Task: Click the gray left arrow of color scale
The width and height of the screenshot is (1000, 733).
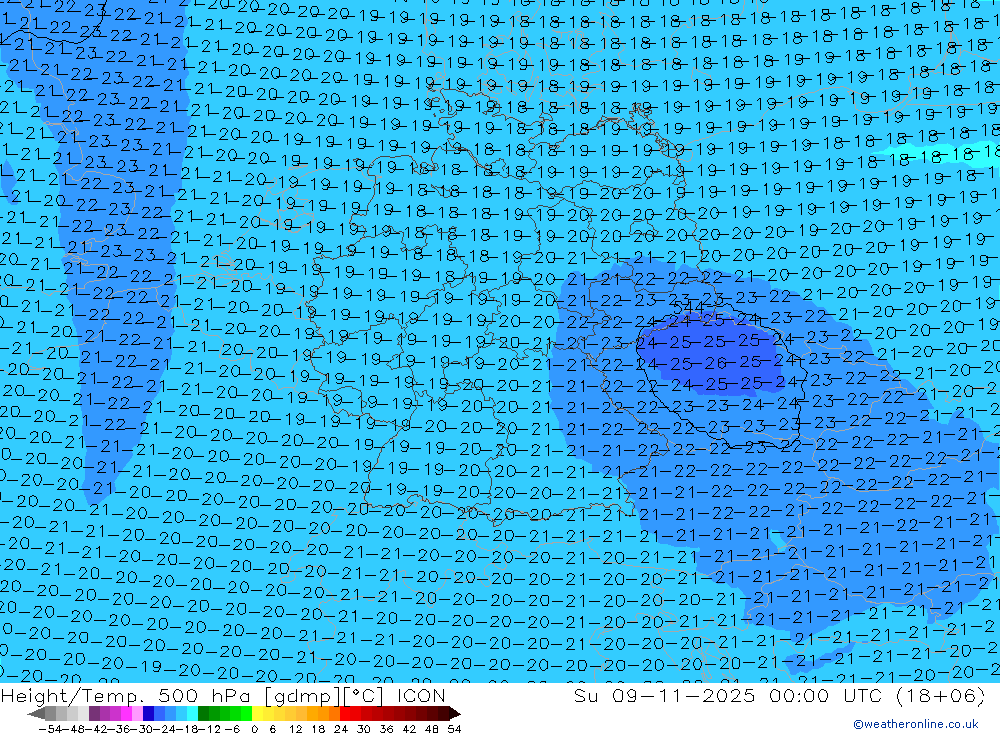Action: click(36, 713)
